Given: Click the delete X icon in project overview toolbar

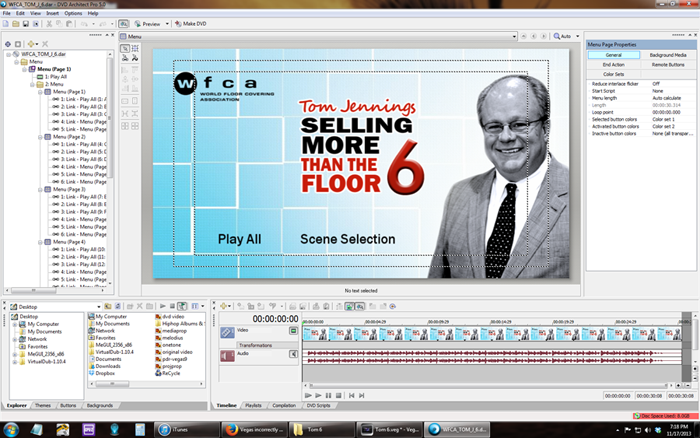Looking at the screenshot, I should click(x=45, y=44).
